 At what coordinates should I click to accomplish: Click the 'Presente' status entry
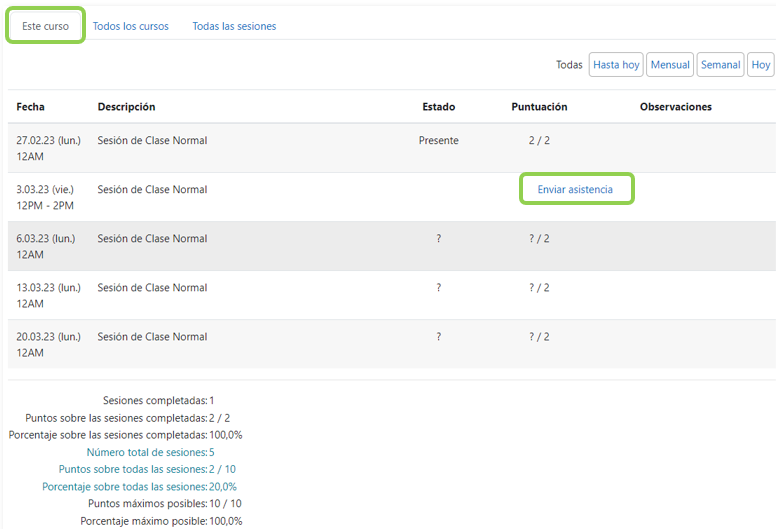point(438,141)
